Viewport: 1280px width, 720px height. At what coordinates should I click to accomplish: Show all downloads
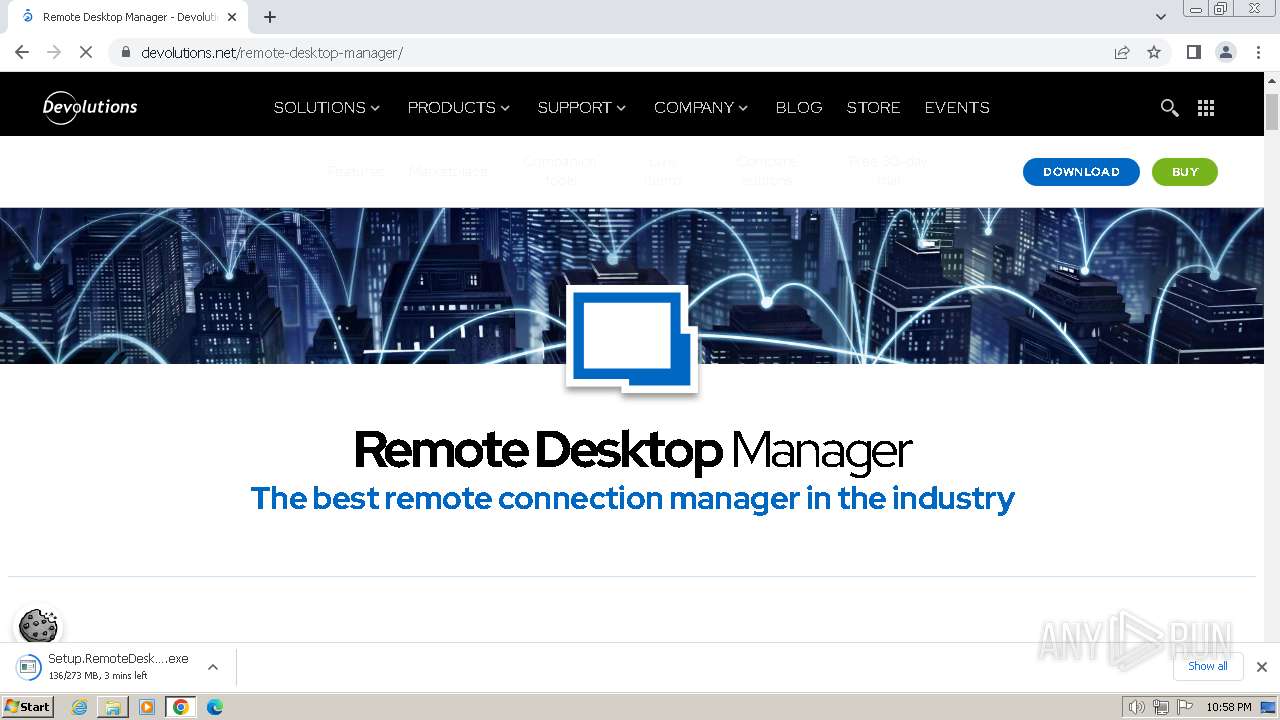point(1208,666)
